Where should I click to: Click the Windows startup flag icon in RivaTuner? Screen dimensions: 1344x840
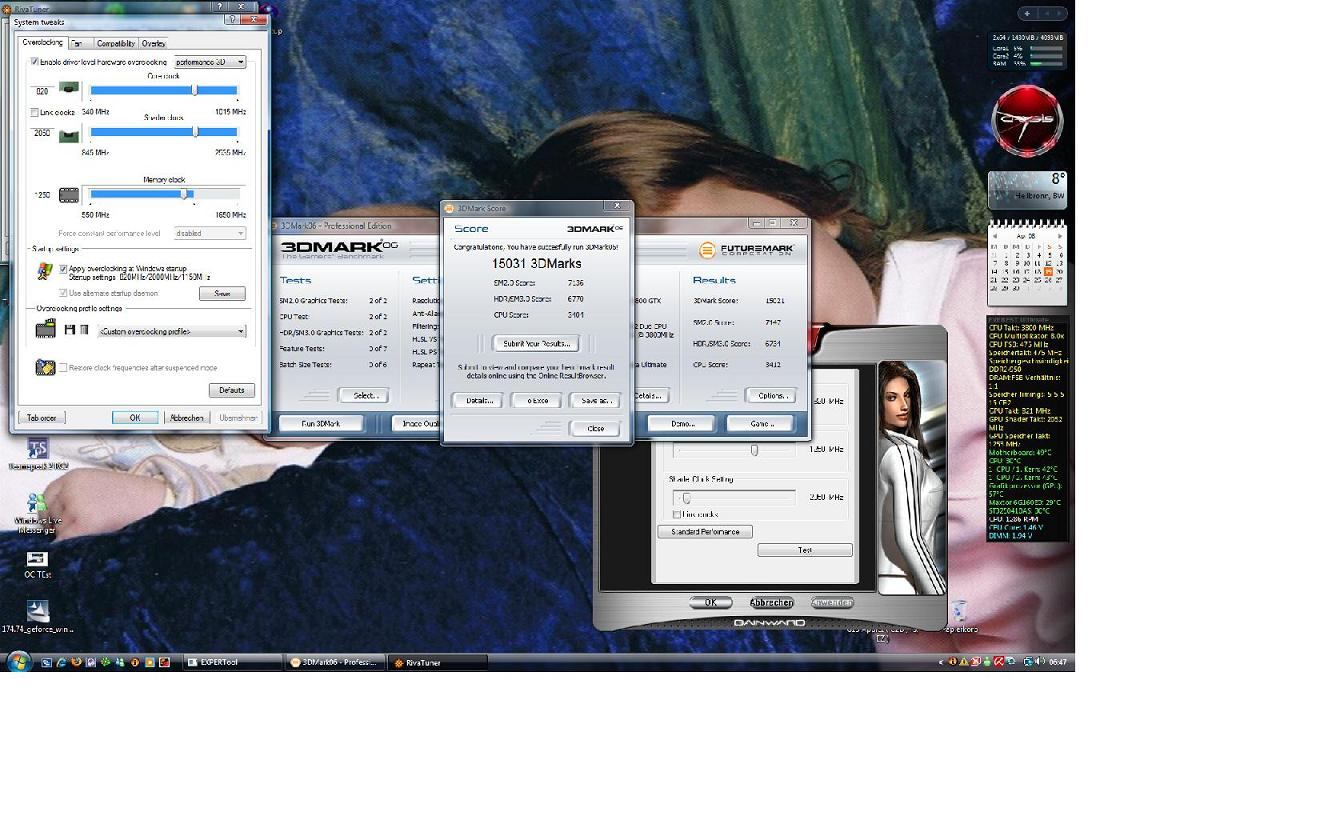click(44, 270)
